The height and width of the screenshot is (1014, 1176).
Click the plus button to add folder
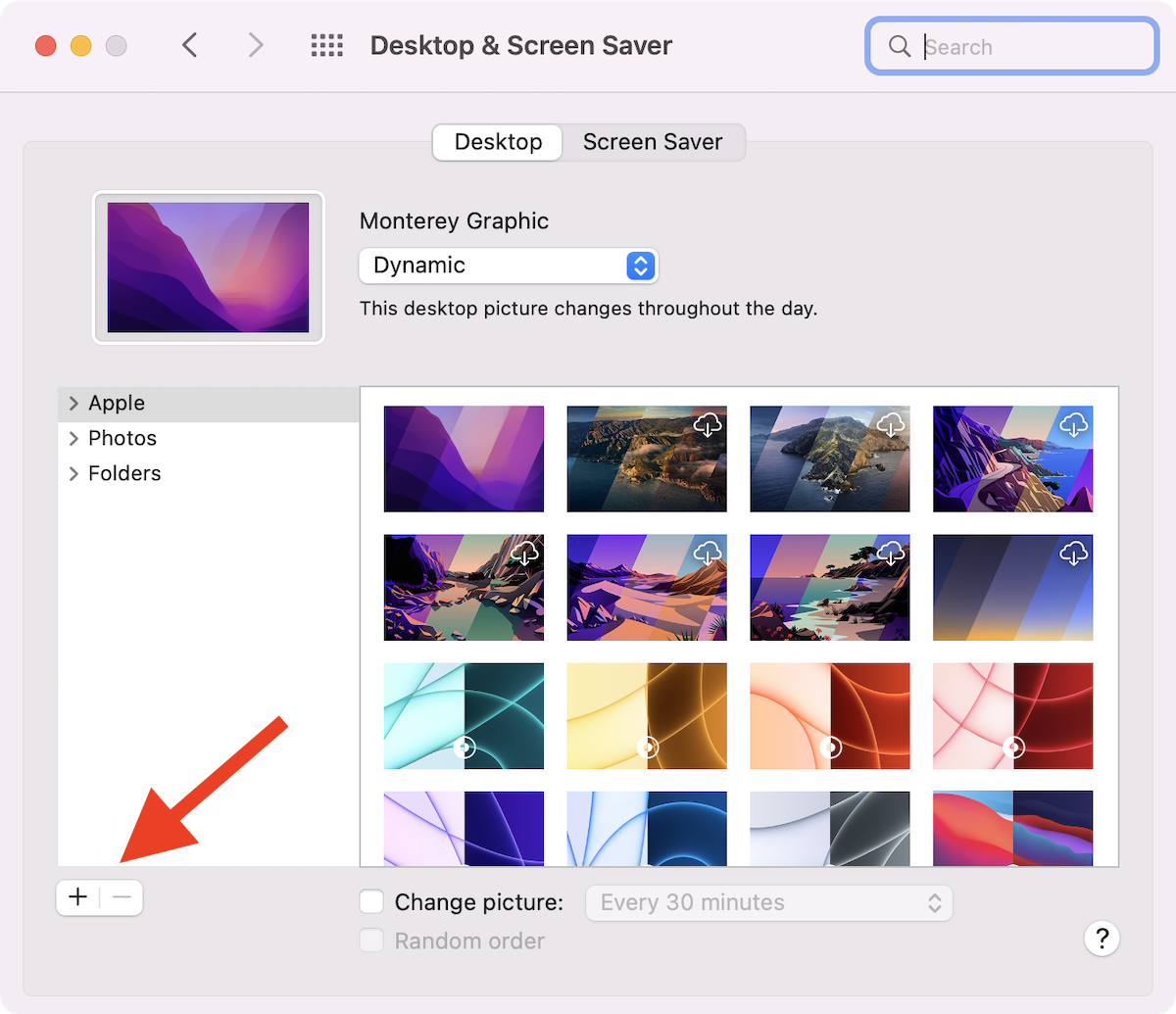point(78,897)
